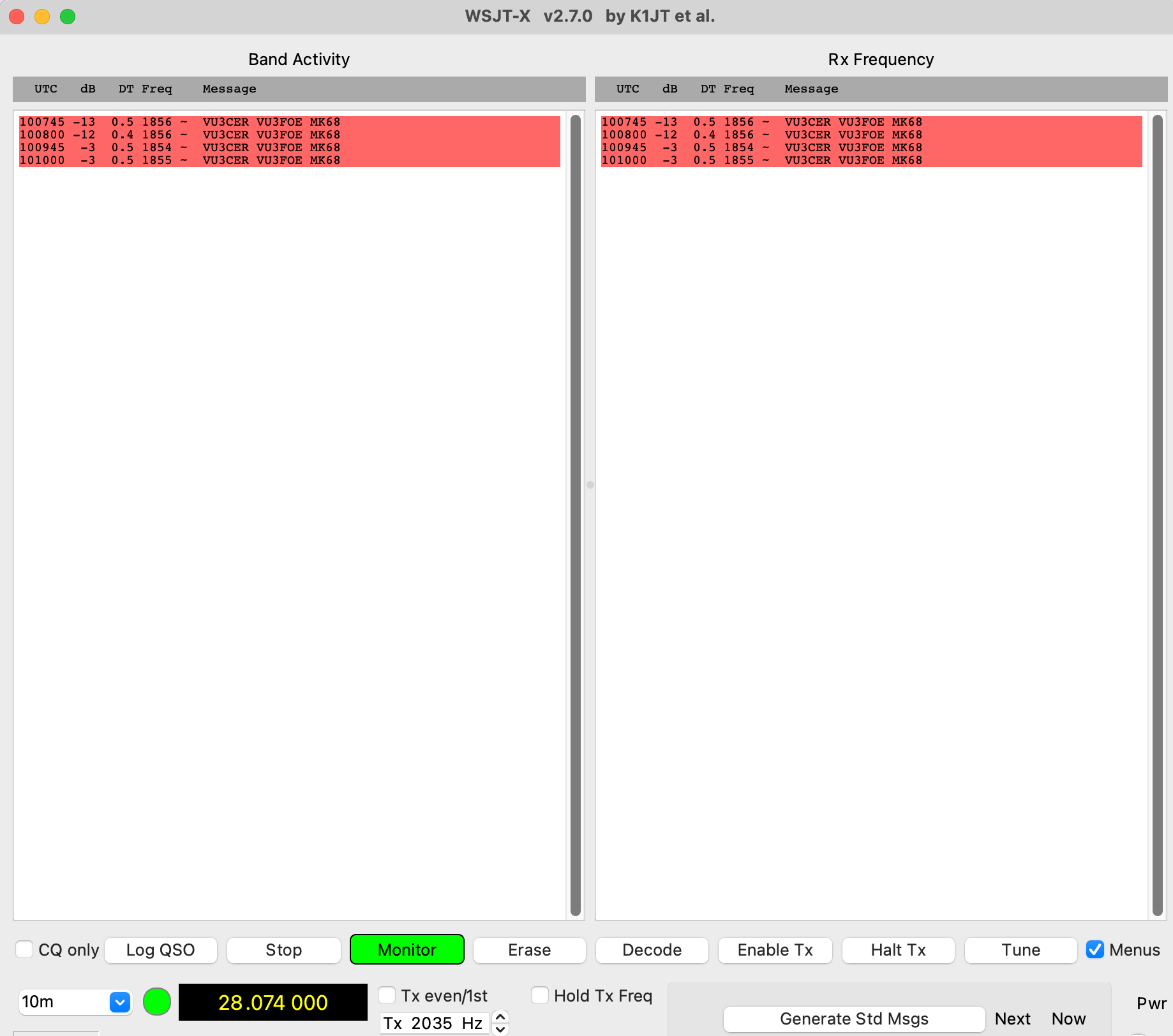
Task: Click Enable Tx button
Action: point(775,950)
